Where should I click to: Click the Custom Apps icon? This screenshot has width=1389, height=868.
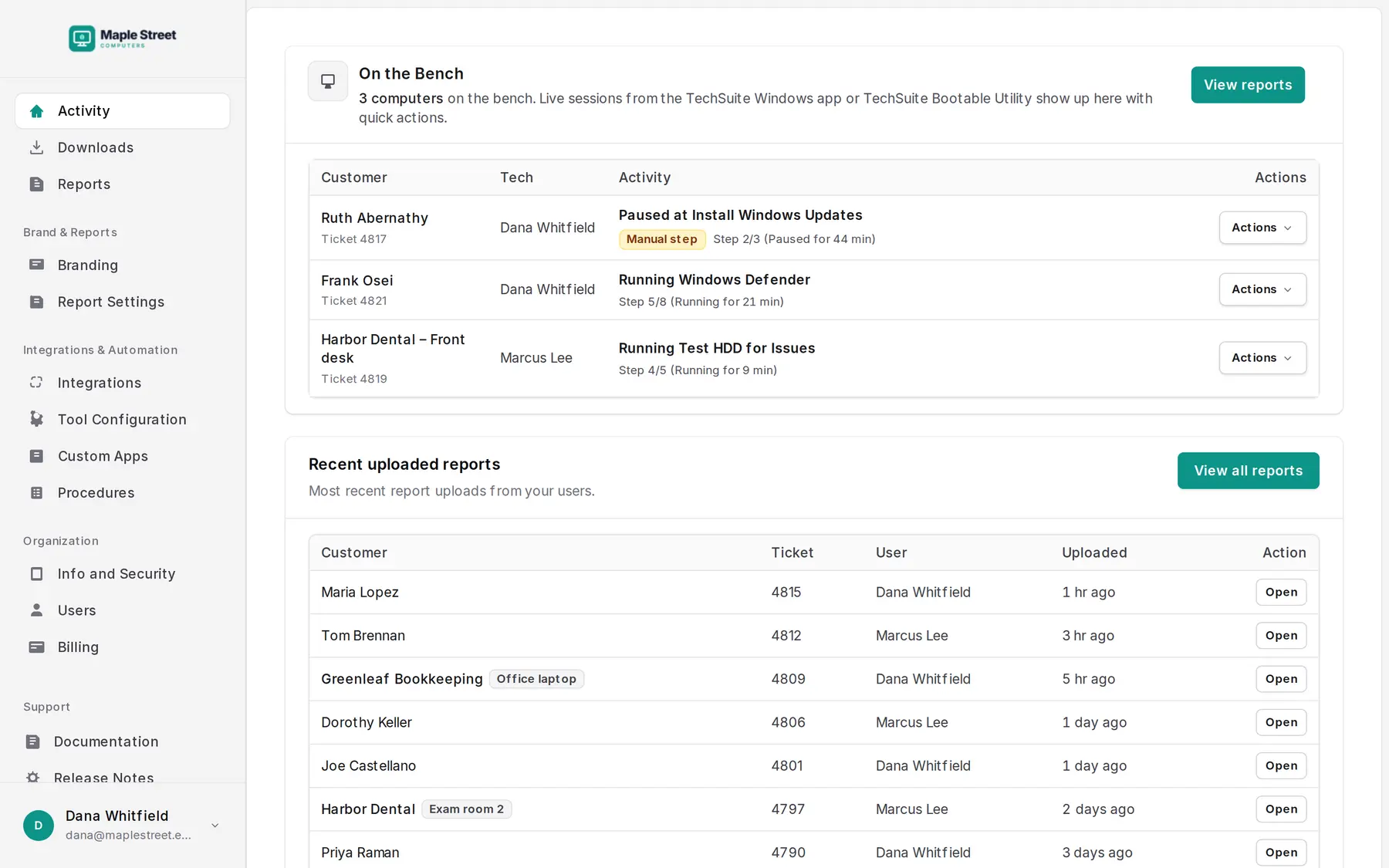point(36,456)
